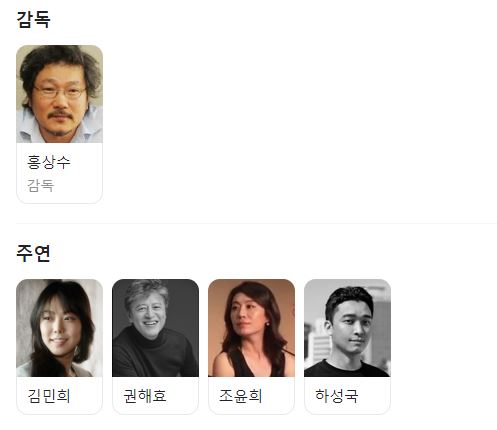Click blank card space right of 홍상수 name
Image resolution: width=497 pixels, height=430 pixels.
pyautogui.click(x=86, y=162)
